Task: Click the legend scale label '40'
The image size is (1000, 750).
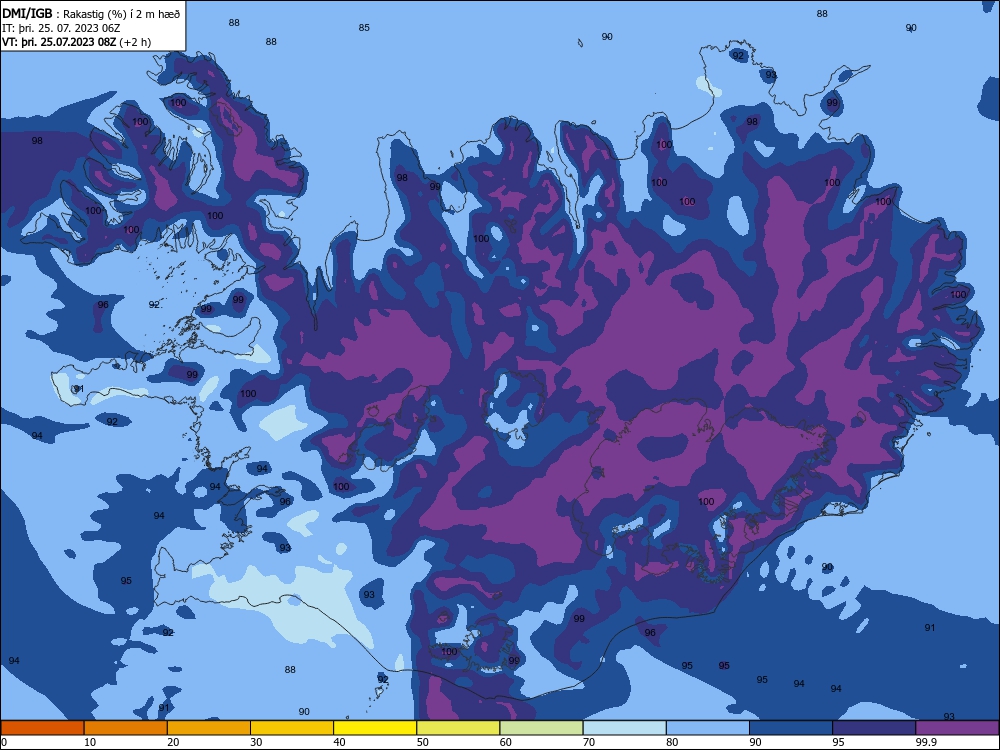Action: pos(339,742)
